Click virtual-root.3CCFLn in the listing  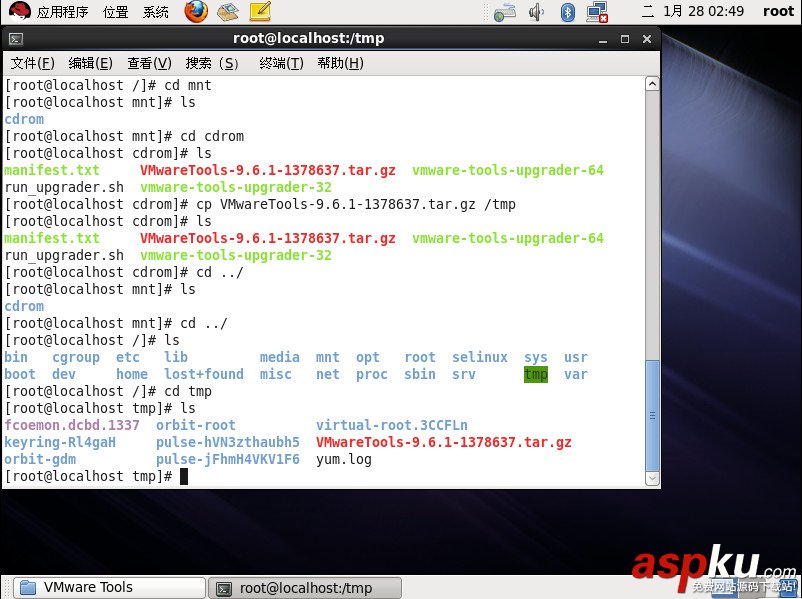(x=392, y=425)
